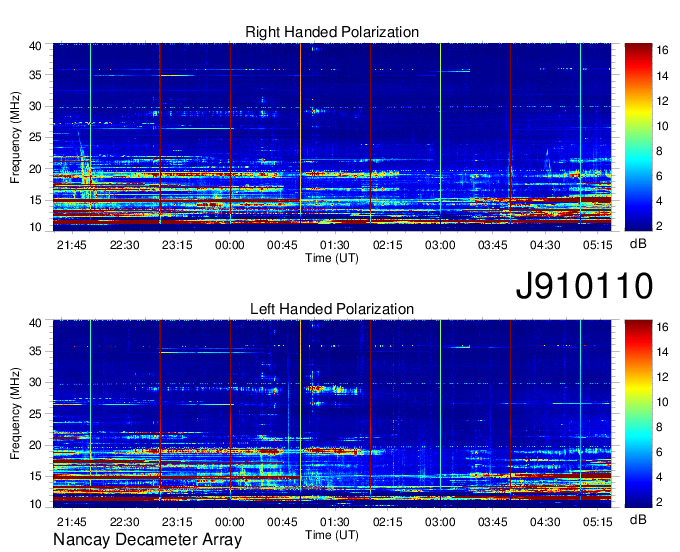Click 10 MHz tick on Left Handed frequency axis
This screenshot has height=552, width=680.
coord(35,504)
